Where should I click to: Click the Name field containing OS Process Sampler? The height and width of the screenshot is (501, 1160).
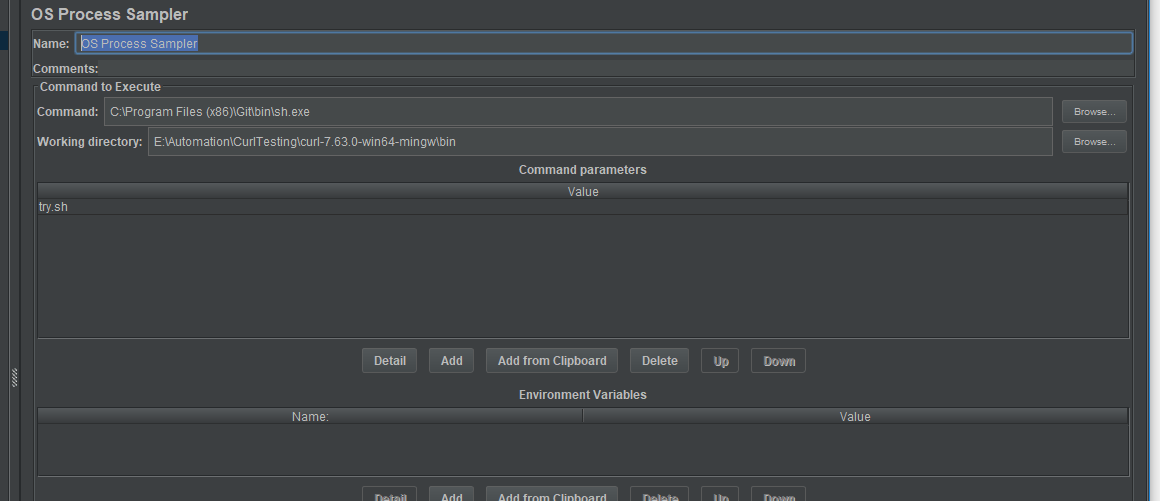coord(603,44)
